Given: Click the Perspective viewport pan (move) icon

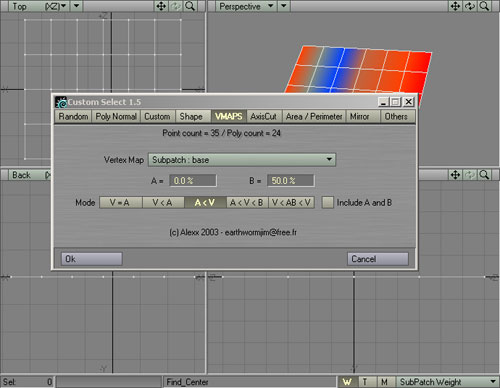Looking at the screenshot, I should point(455,6).
